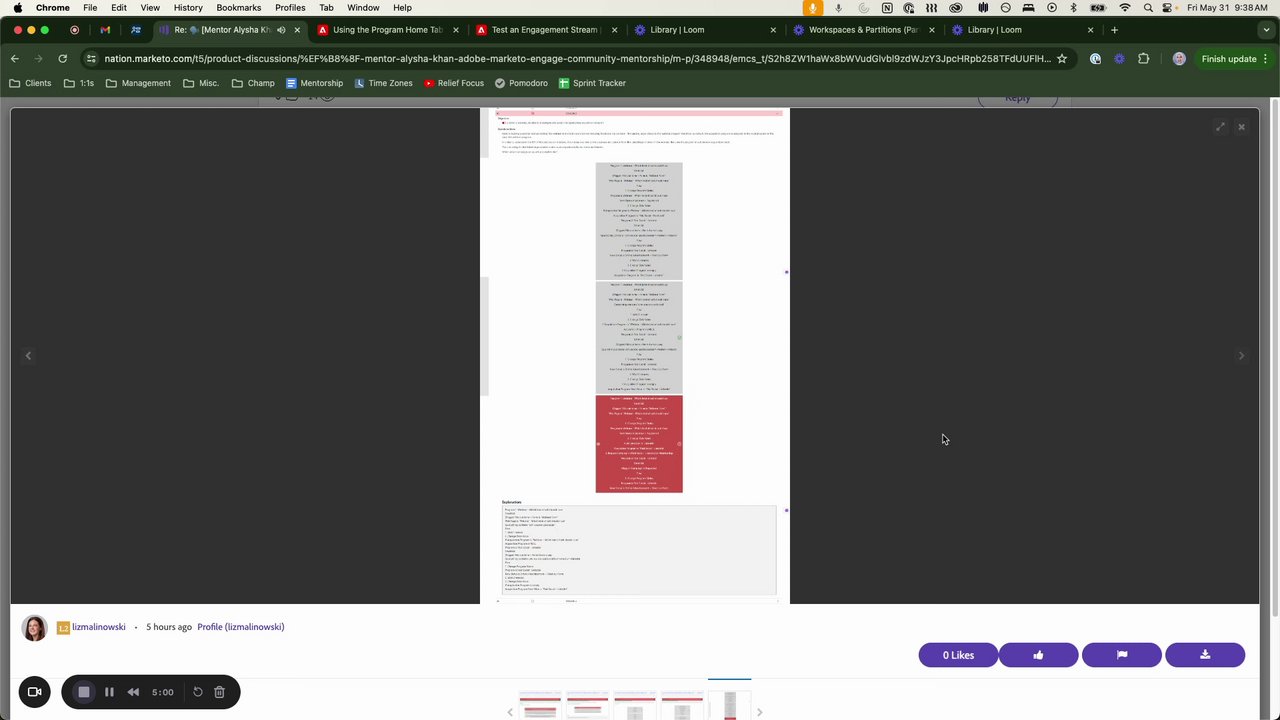
Task: Switch to Workspaces & Partitions tab
Action: [x=863, y=30]
